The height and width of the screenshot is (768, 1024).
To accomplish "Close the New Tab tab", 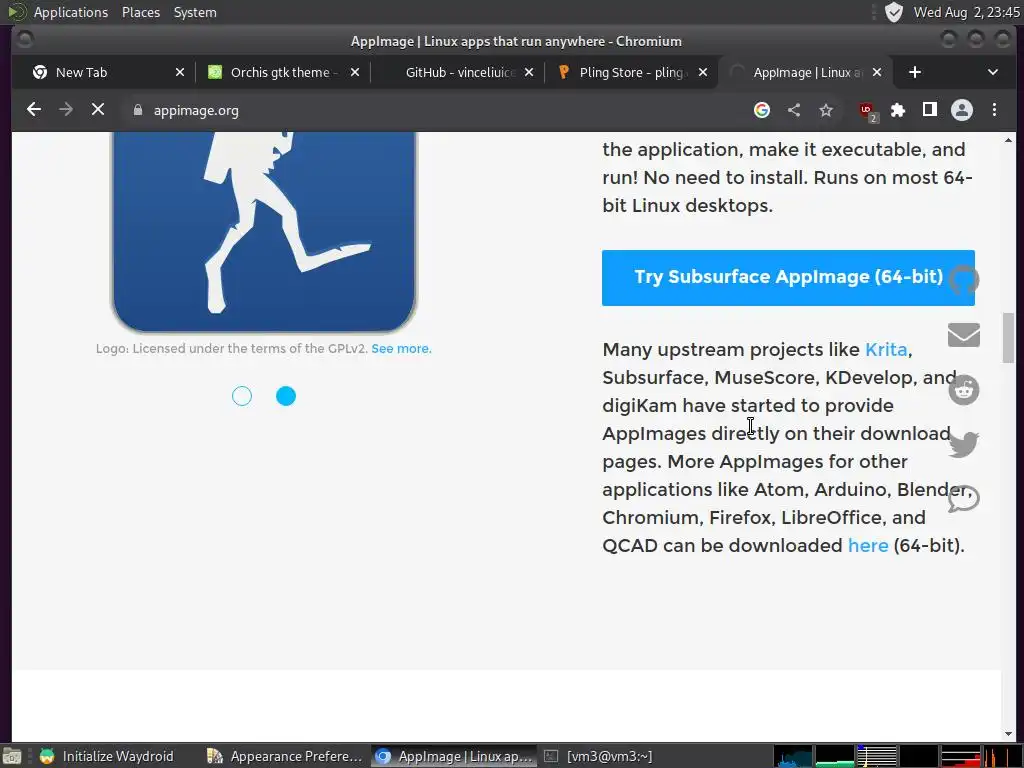I will (x=180, y=72).
